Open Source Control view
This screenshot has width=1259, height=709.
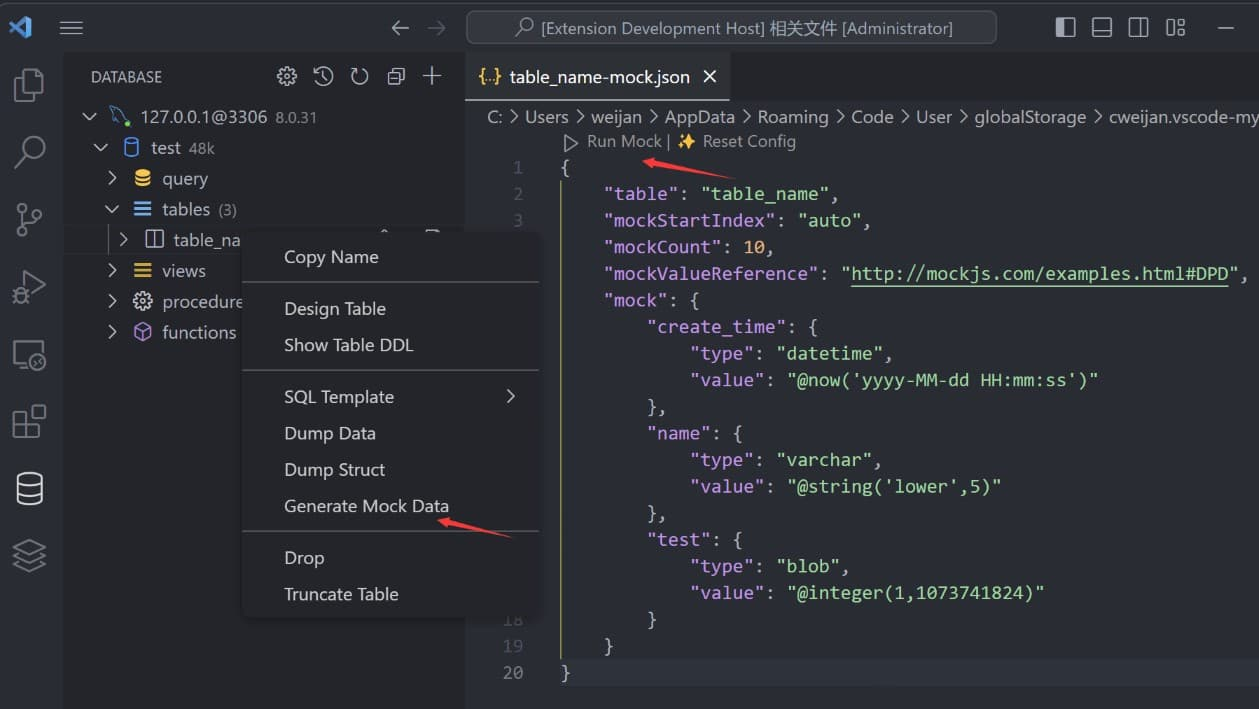pyautogui.click(x=29, y=219)
